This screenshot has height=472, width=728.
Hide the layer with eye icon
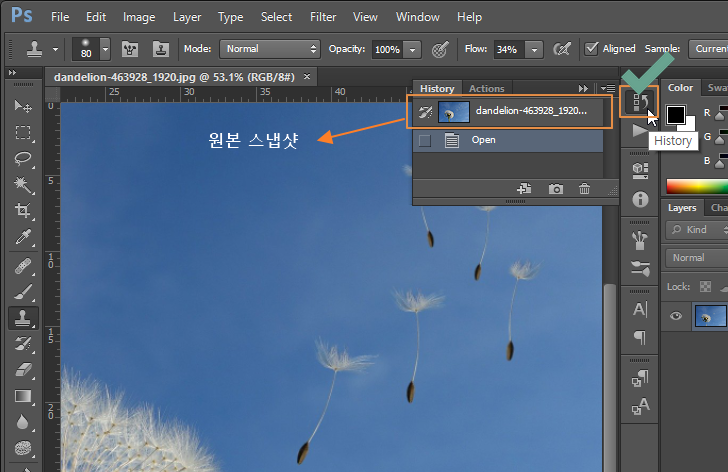[676, 316]
